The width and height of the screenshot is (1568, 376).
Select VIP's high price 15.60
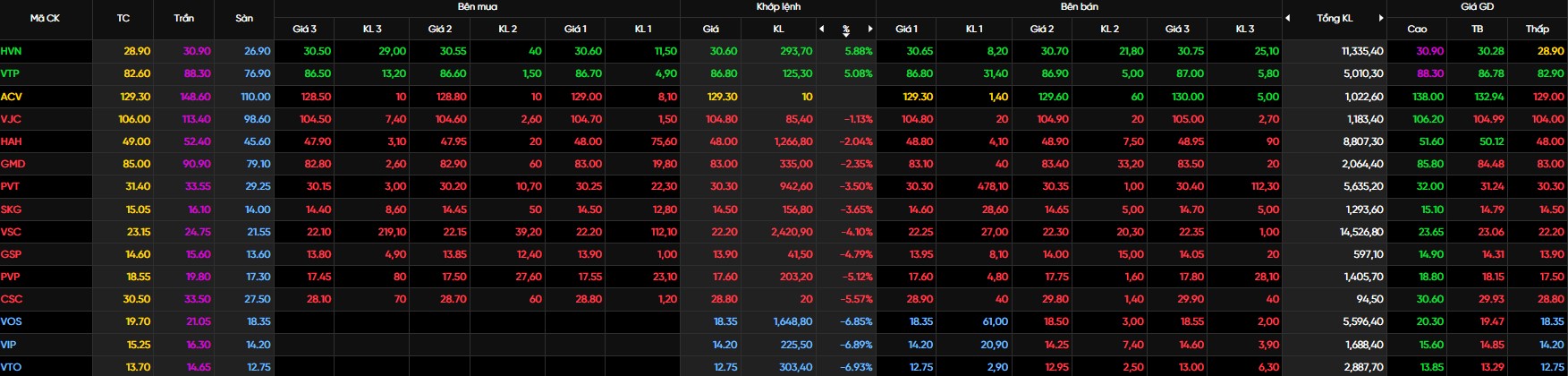[x=1431, y=345]
